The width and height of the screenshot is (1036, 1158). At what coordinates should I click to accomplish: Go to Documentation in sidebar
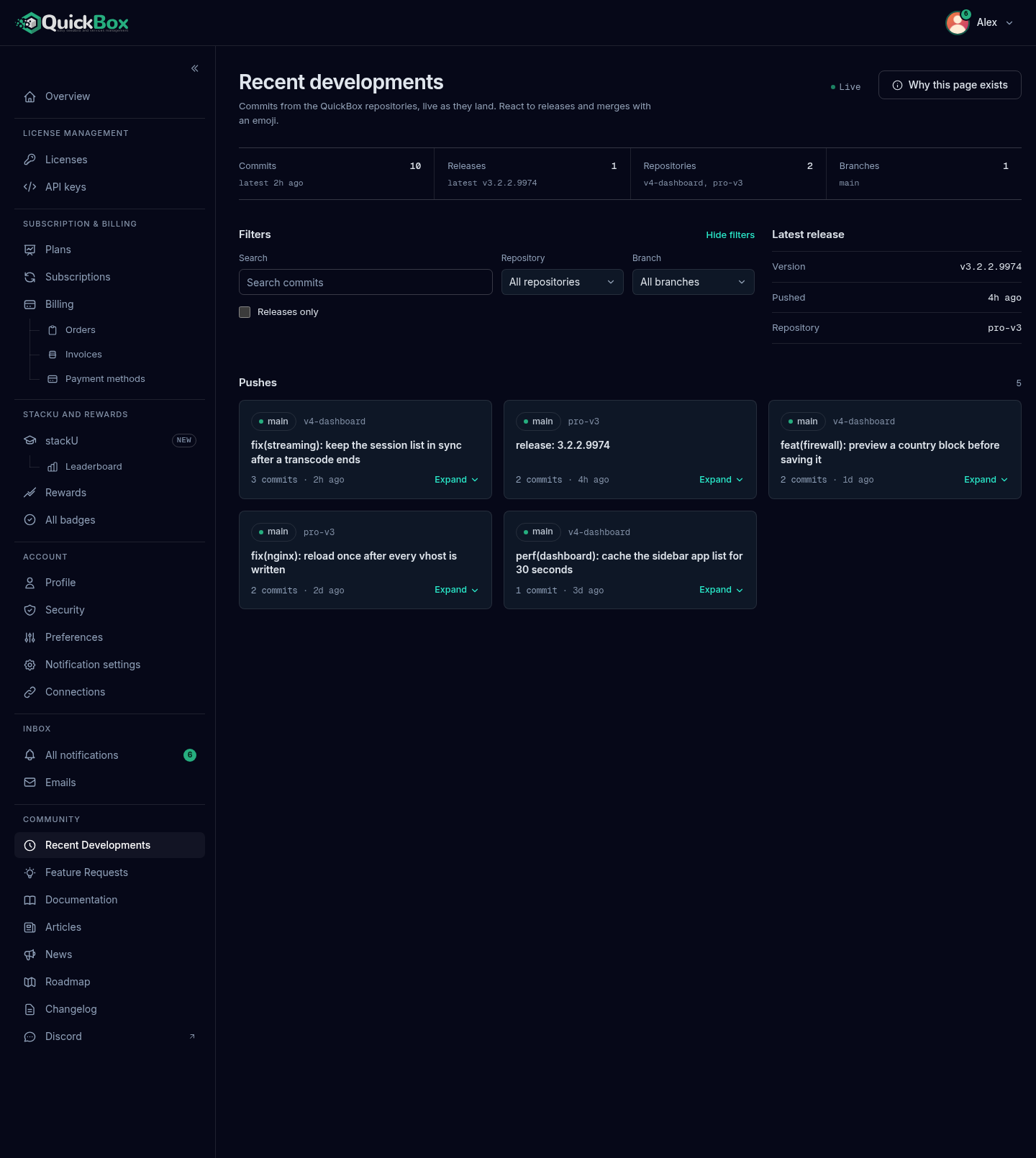109,900
